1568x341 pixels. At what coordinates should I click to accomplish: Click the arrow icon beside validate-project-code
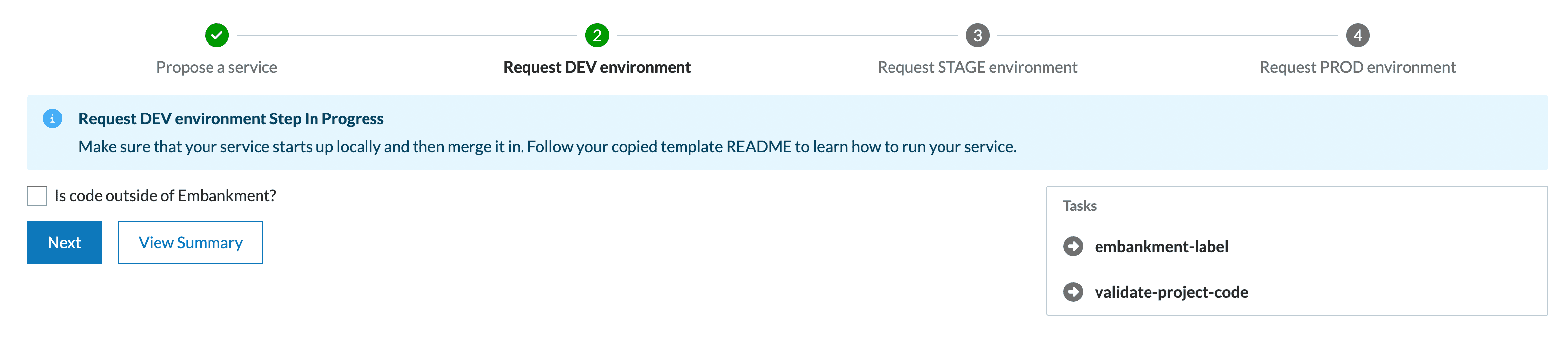(x=1073, y=292)
